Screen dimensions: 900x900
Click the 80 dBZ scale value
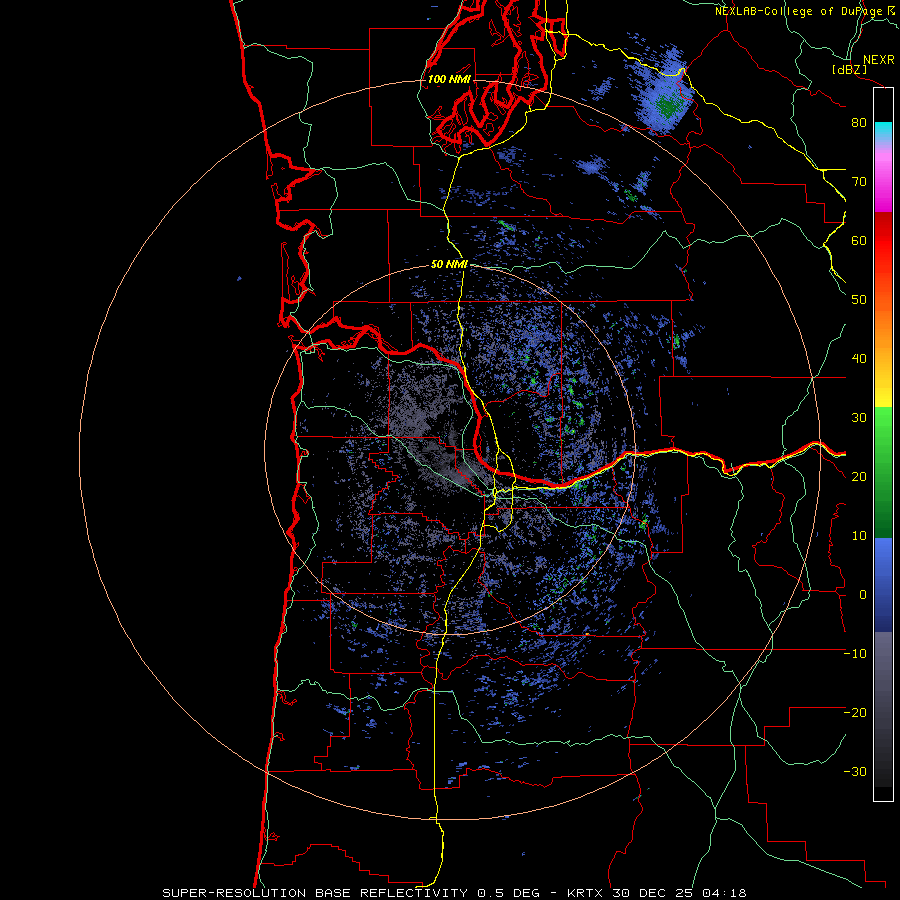[x=859, y=122]
